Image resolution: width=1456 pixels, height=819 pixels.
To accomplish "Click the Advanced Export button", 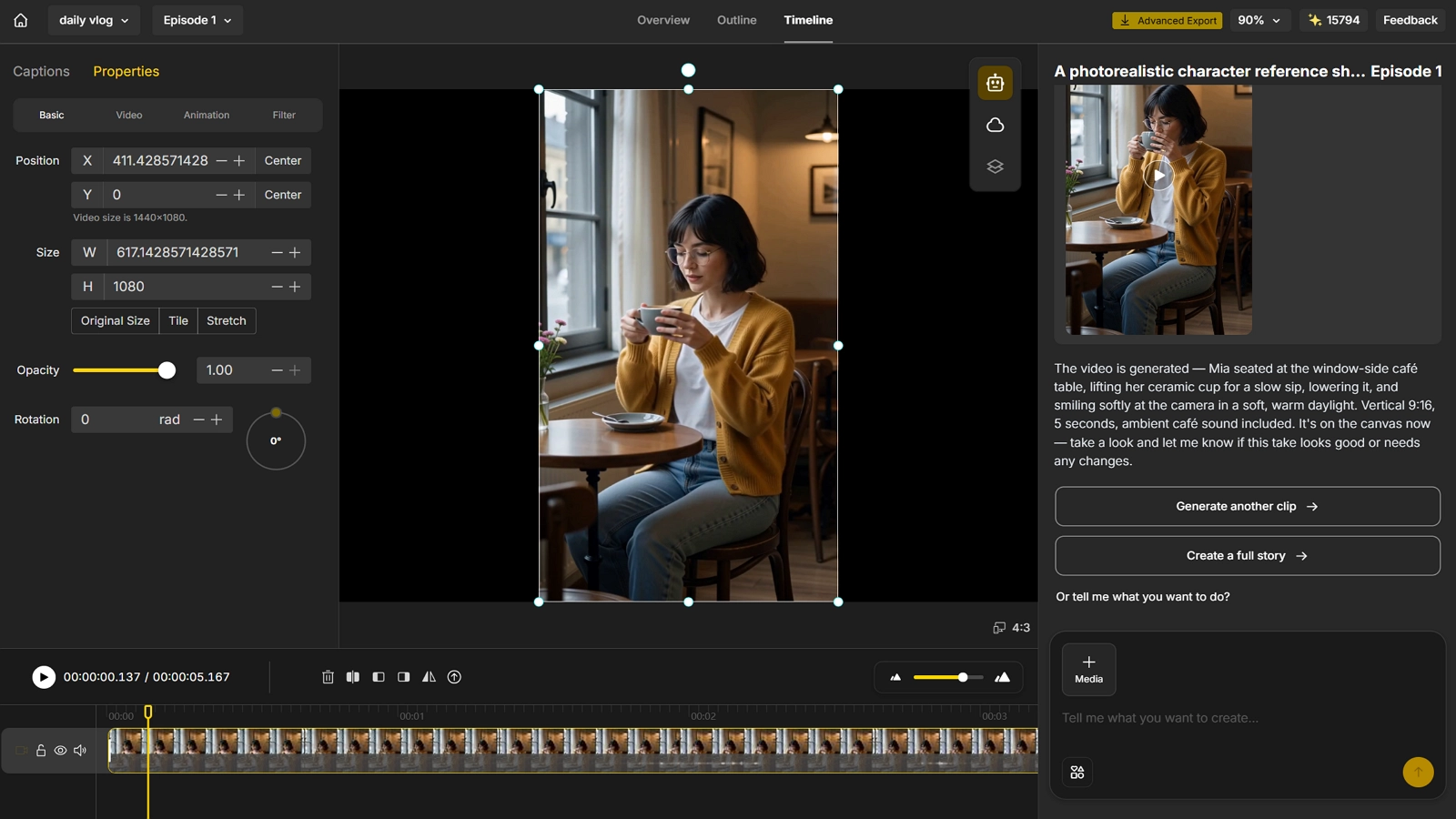I will coord(1168,20).
